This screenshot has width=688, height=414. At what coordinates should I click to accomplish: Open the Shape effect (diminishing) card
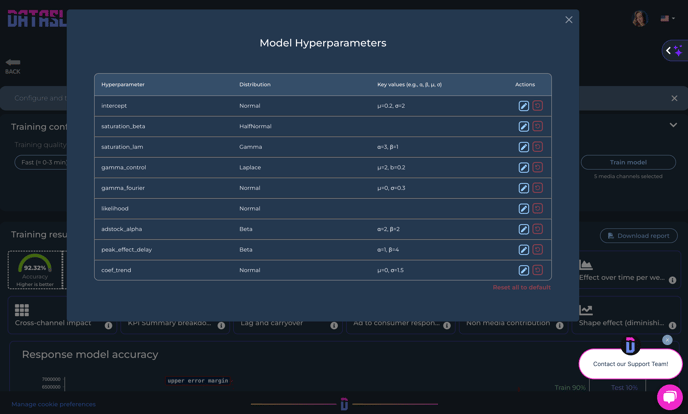(x=626, y=315)
